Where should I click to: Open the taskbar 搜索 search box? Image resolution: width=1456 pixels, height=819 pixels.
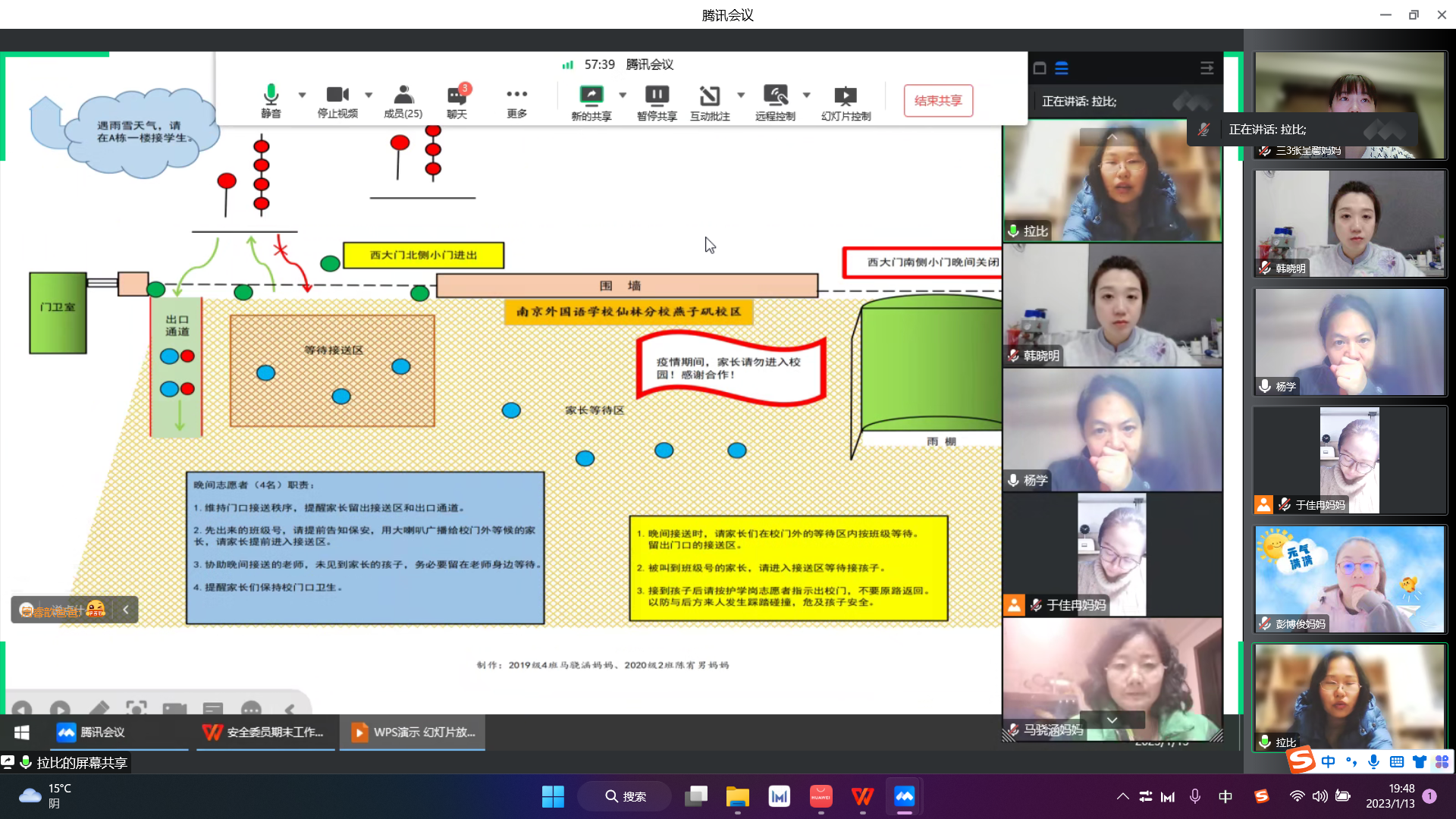(x=625, y=796)
